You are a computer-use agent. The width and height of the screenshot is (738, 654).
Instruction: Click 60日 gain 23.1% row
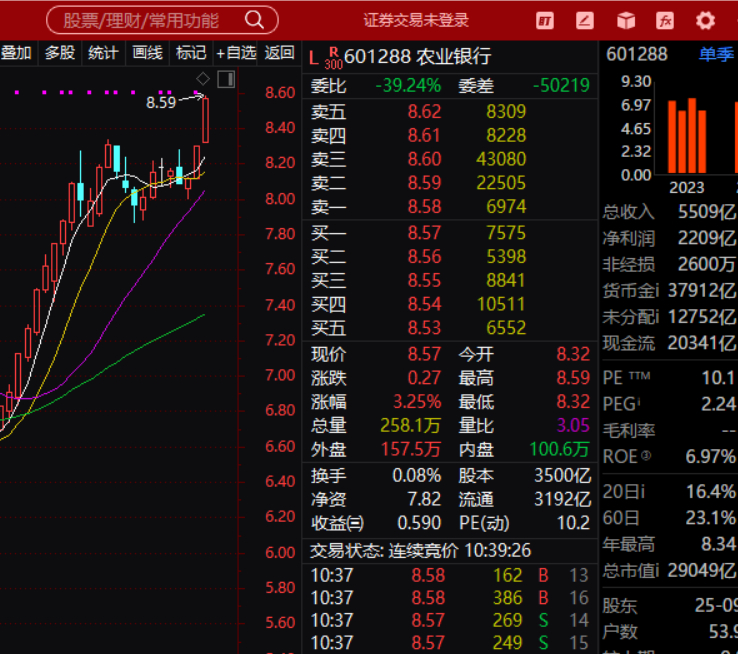[x=669, y=518]
